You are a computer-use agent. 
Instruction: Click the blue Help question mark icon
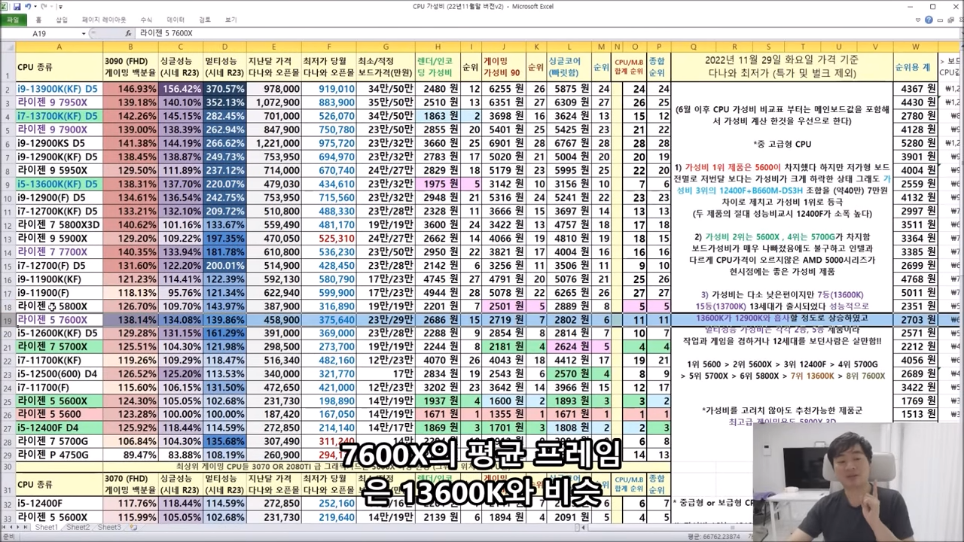point(929,20)
